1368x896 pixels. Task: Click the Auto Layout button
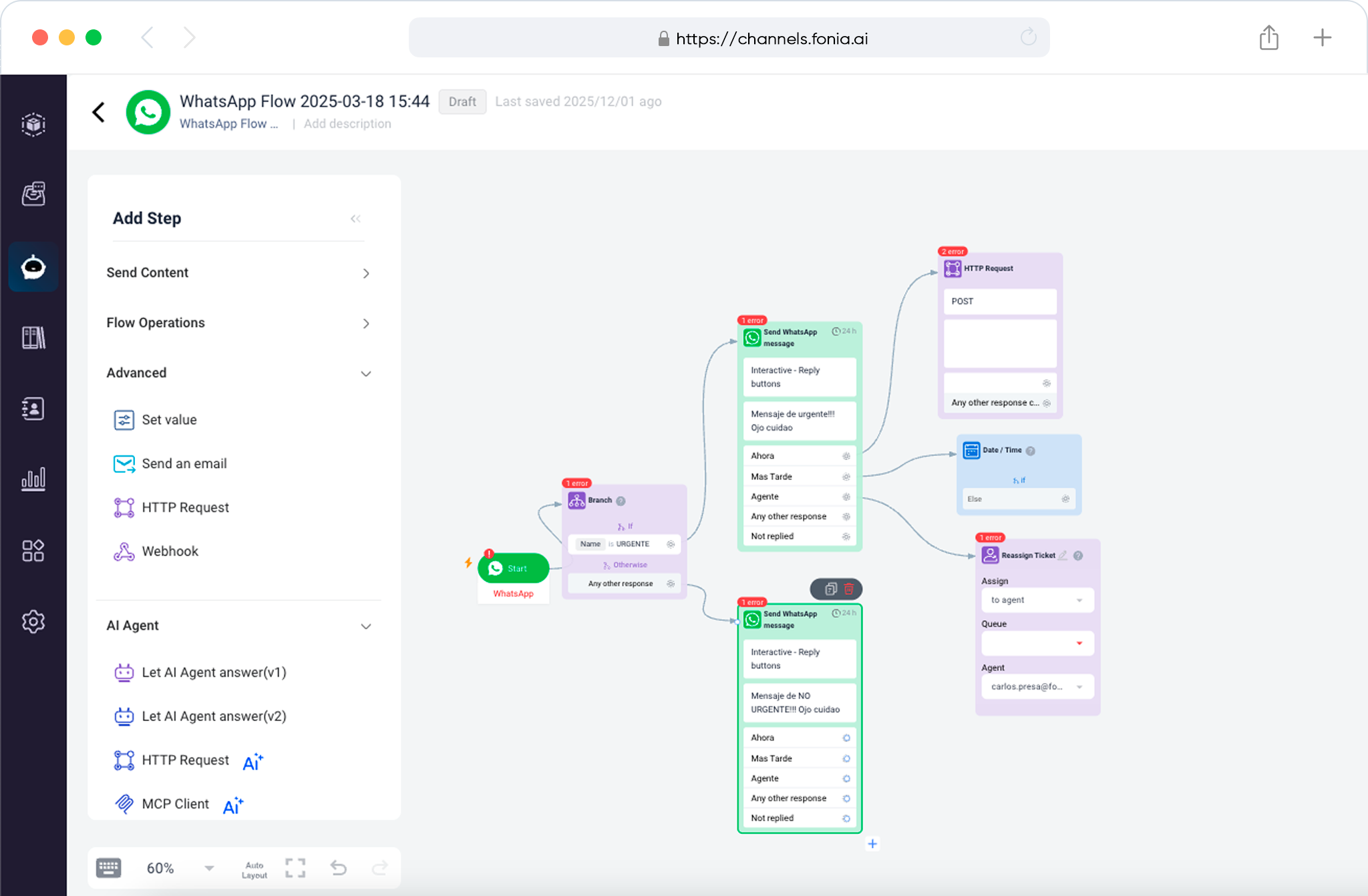pos(254,870)
